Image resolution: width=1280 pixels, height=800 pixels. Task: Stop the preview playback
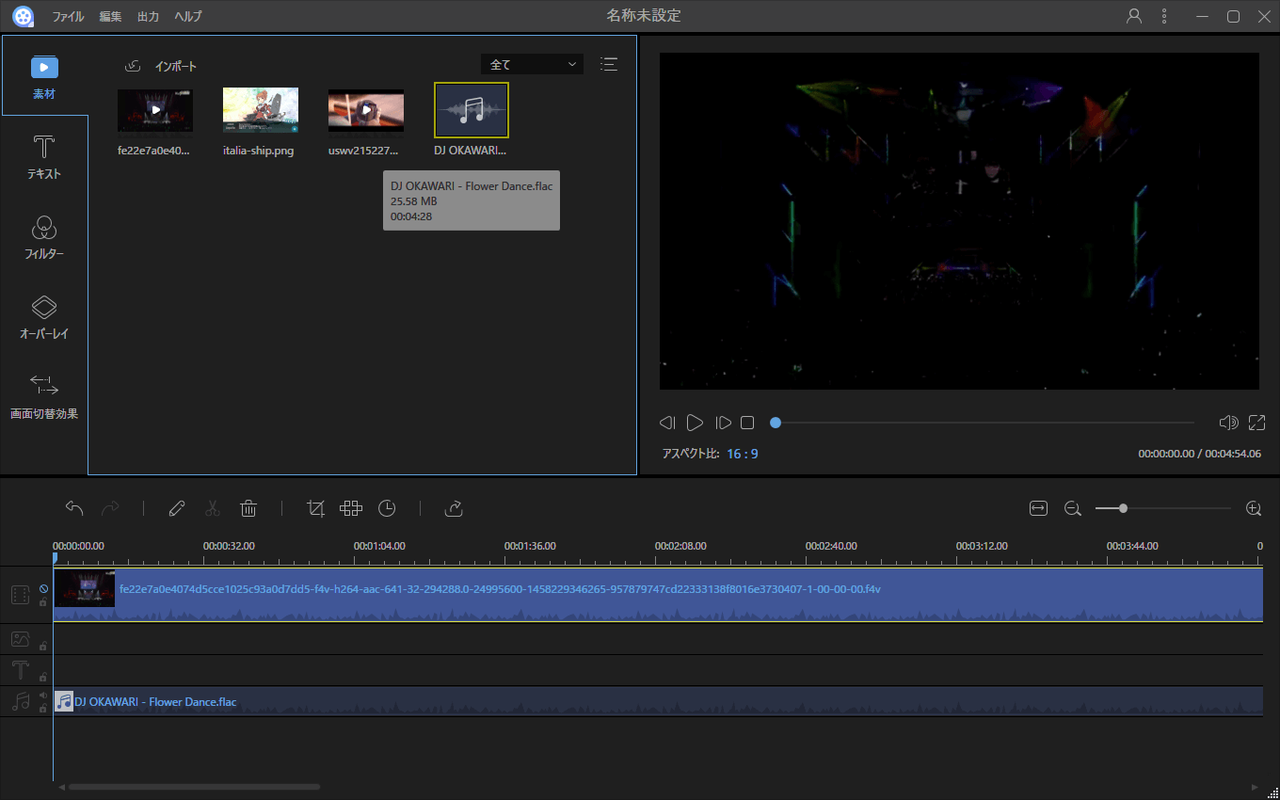[x=747, y=423]
